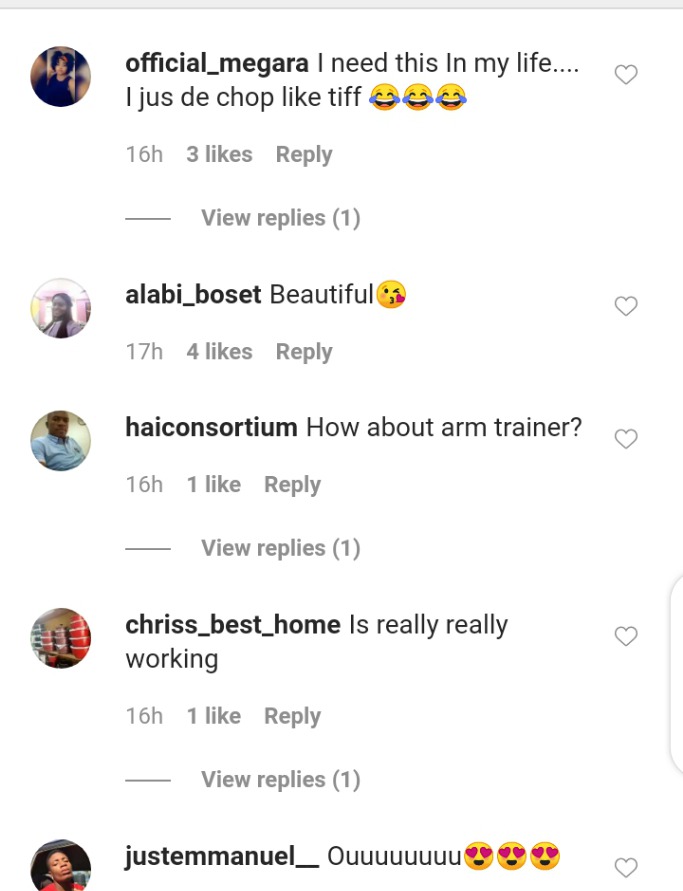Like official_megara's comment with heart icon

coord(626,74)
